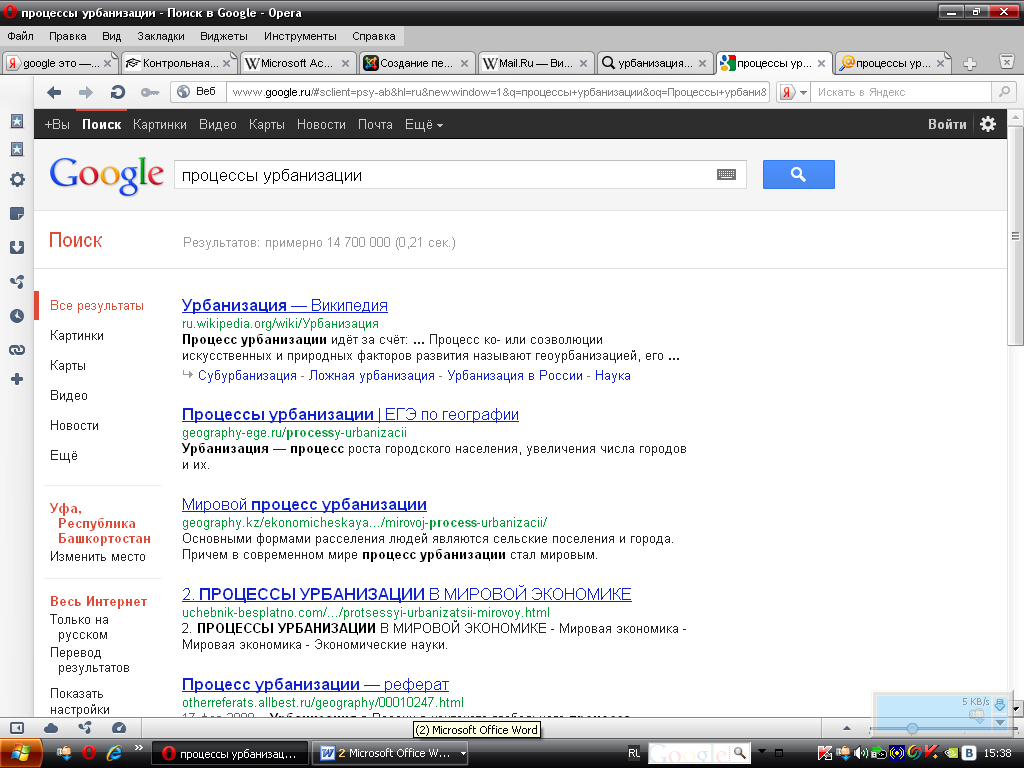Click Изменить место link
The height and width of the screenshot is (768, 1024).
(x=97, y=556)
